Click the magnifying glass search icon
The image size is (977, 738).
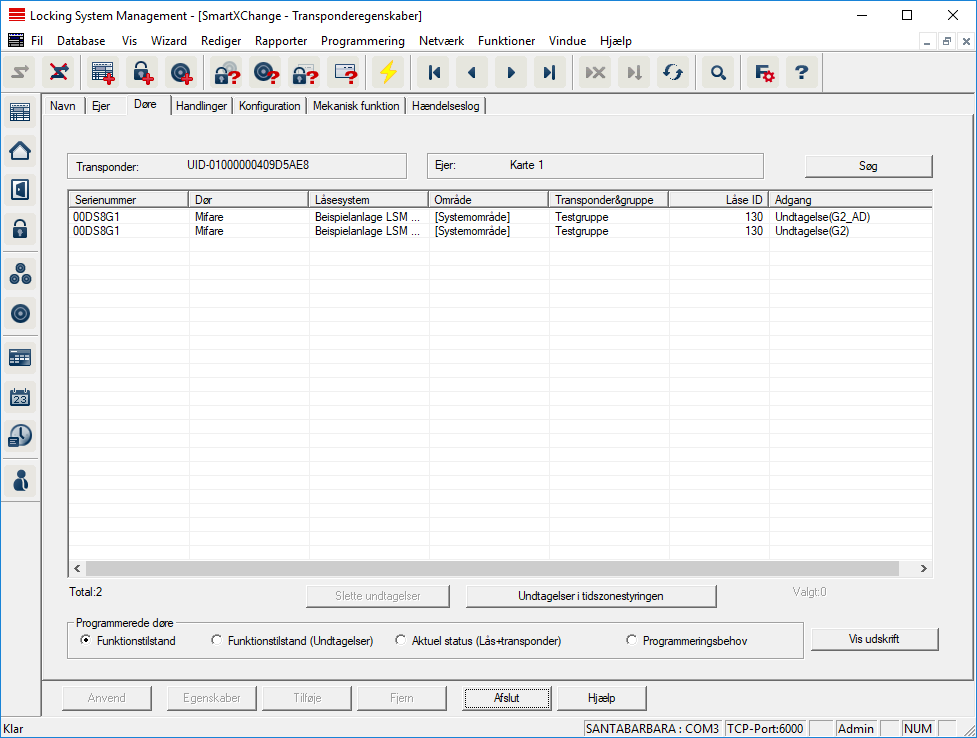(717, 72)
